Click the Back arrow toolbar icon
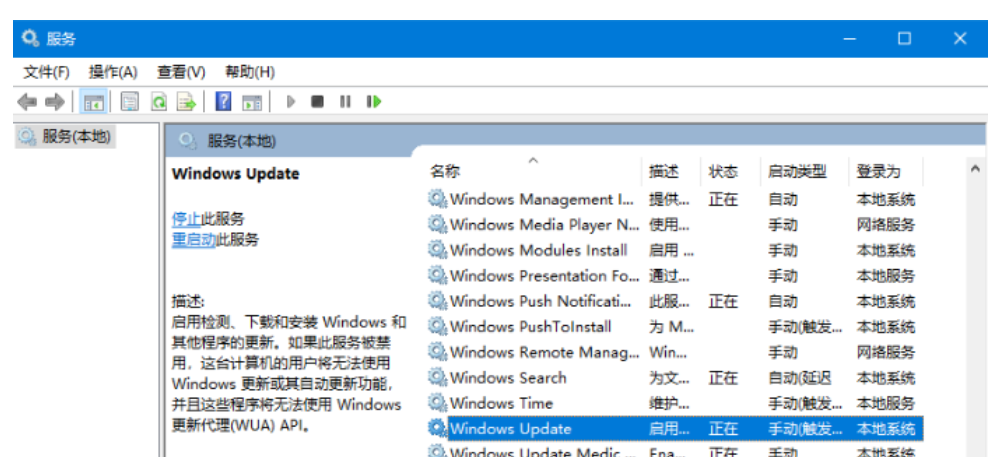1006x457 pixels. [x=27, y=101]
